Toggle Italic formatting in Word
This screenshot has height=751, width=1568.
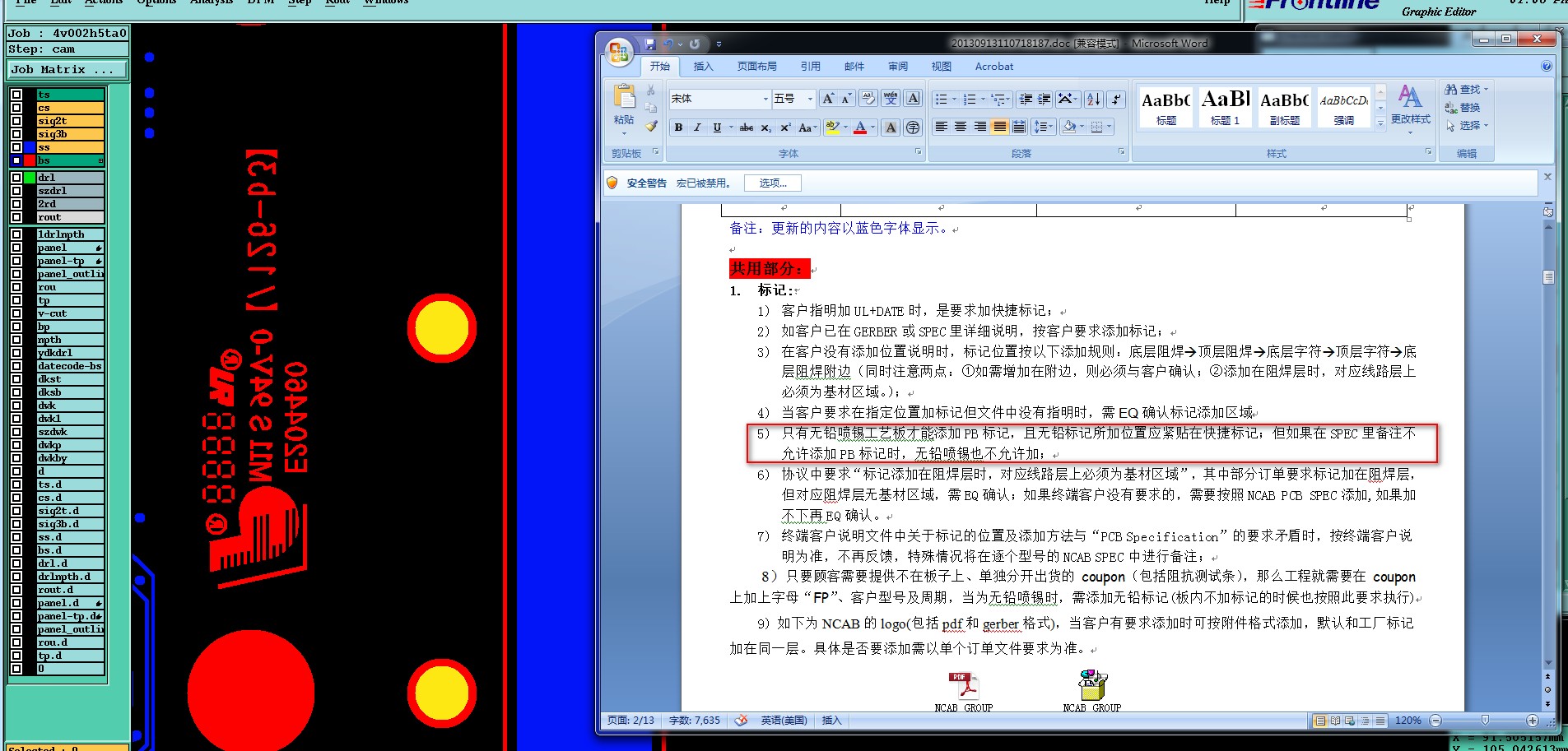[697, 127]
